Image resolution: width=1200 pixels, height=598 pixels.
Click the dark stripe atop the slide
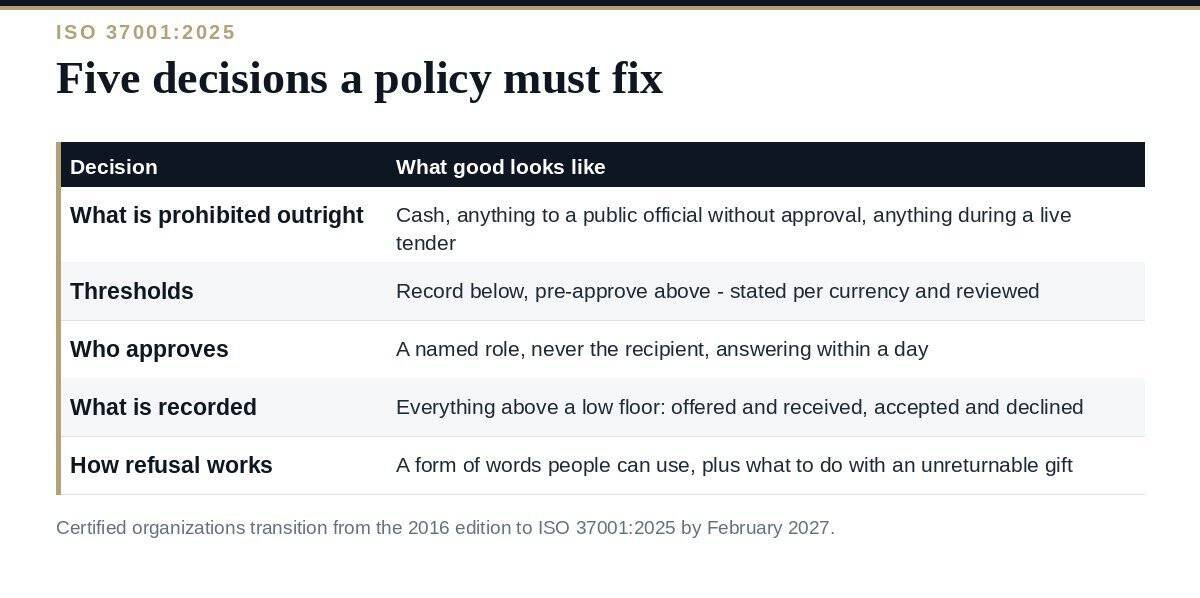[600, 3]
